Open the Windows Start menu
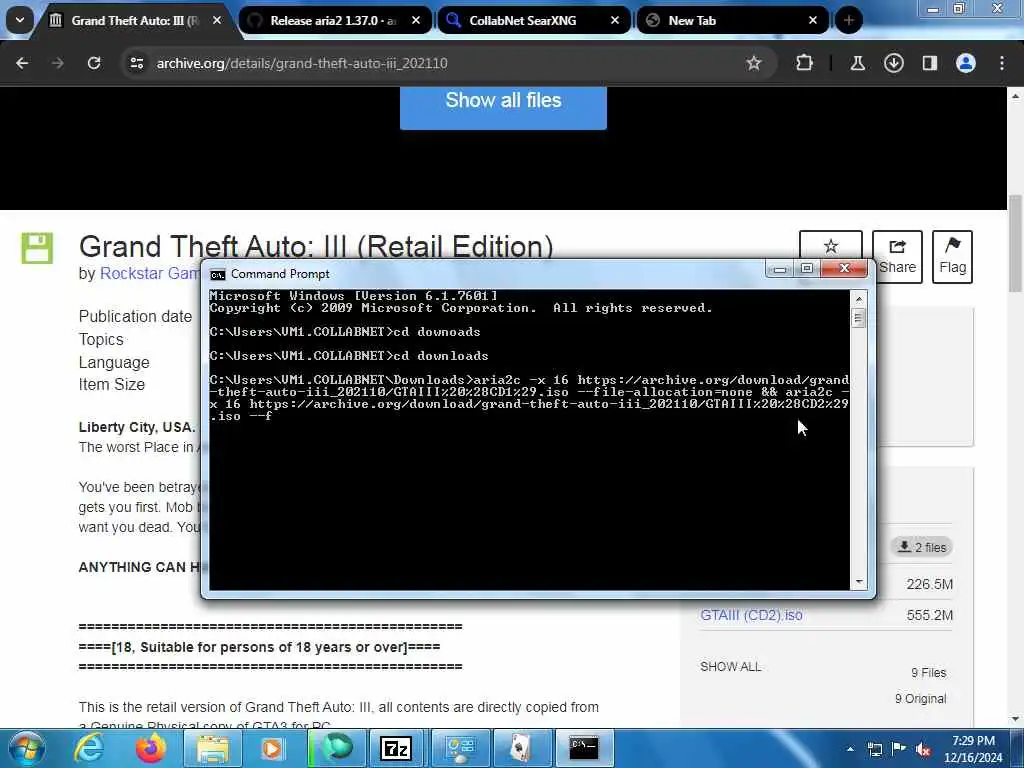1024x768 pixels. (26, 748)
